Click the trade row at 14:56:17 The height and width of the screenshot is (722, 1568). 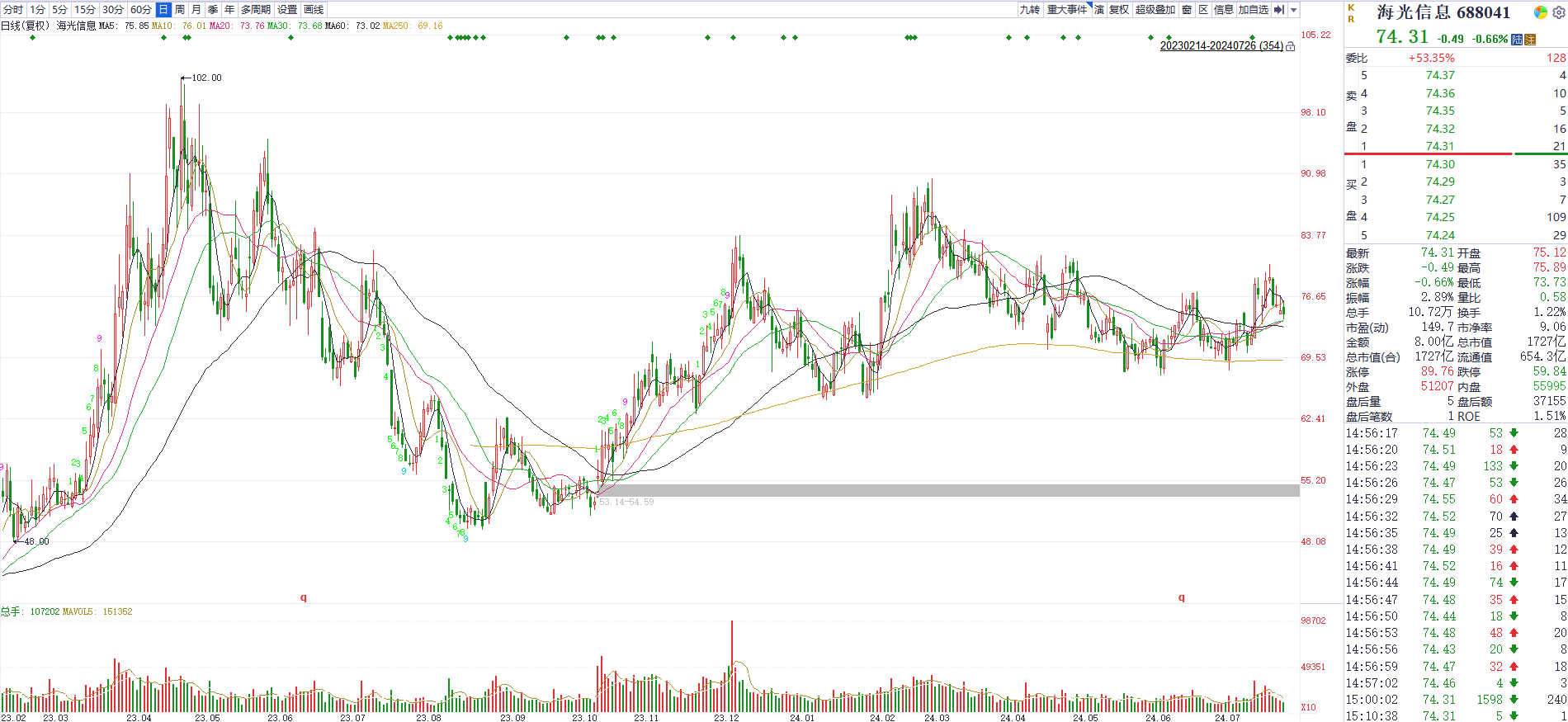[x=1456, y=432]
